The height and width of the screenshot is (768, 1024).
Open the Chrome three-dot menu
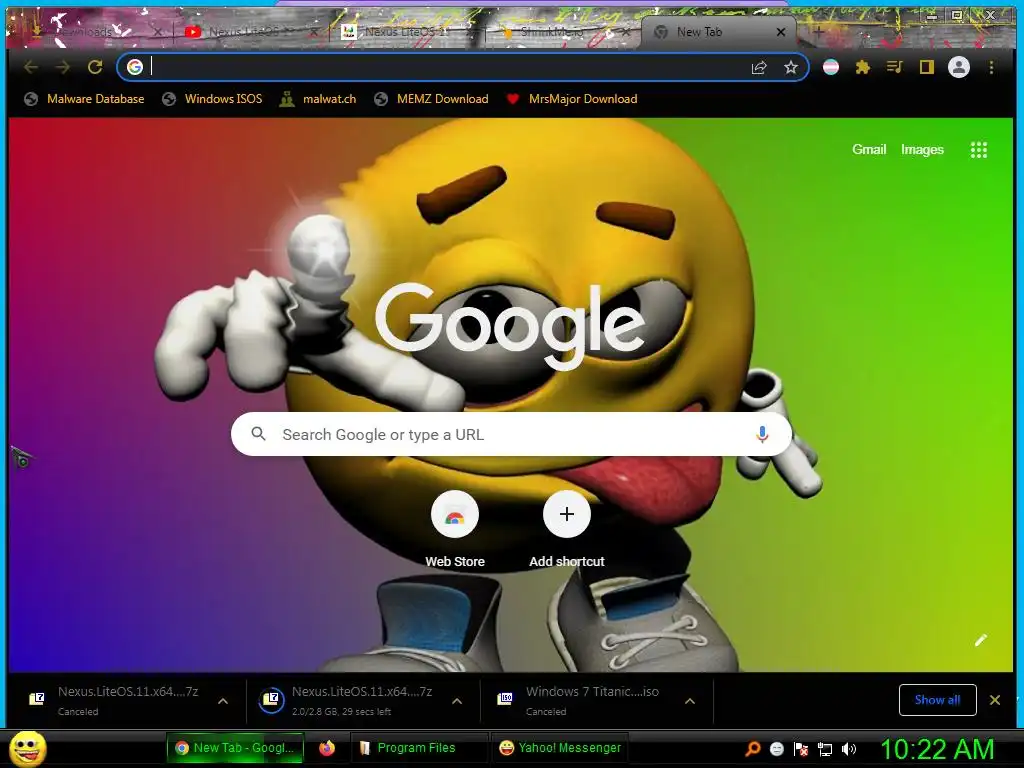(x=991, y=67)
